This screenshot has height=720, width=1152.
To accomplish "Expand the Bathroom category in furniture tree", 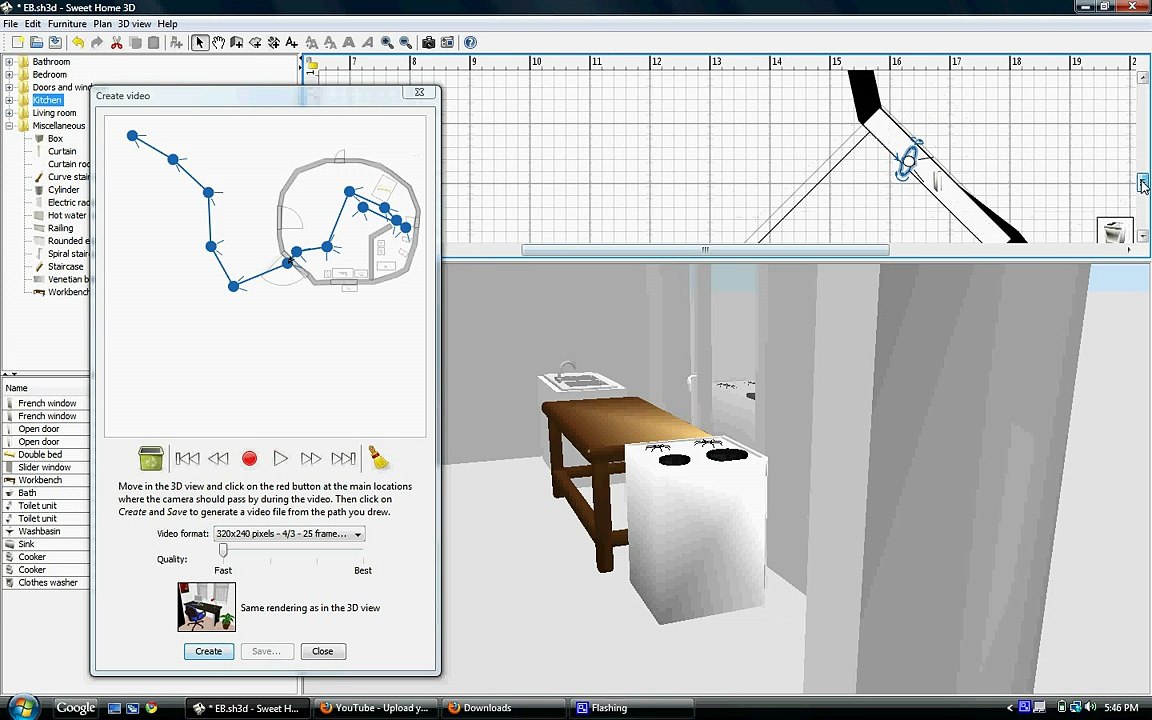I will [9, 62].
